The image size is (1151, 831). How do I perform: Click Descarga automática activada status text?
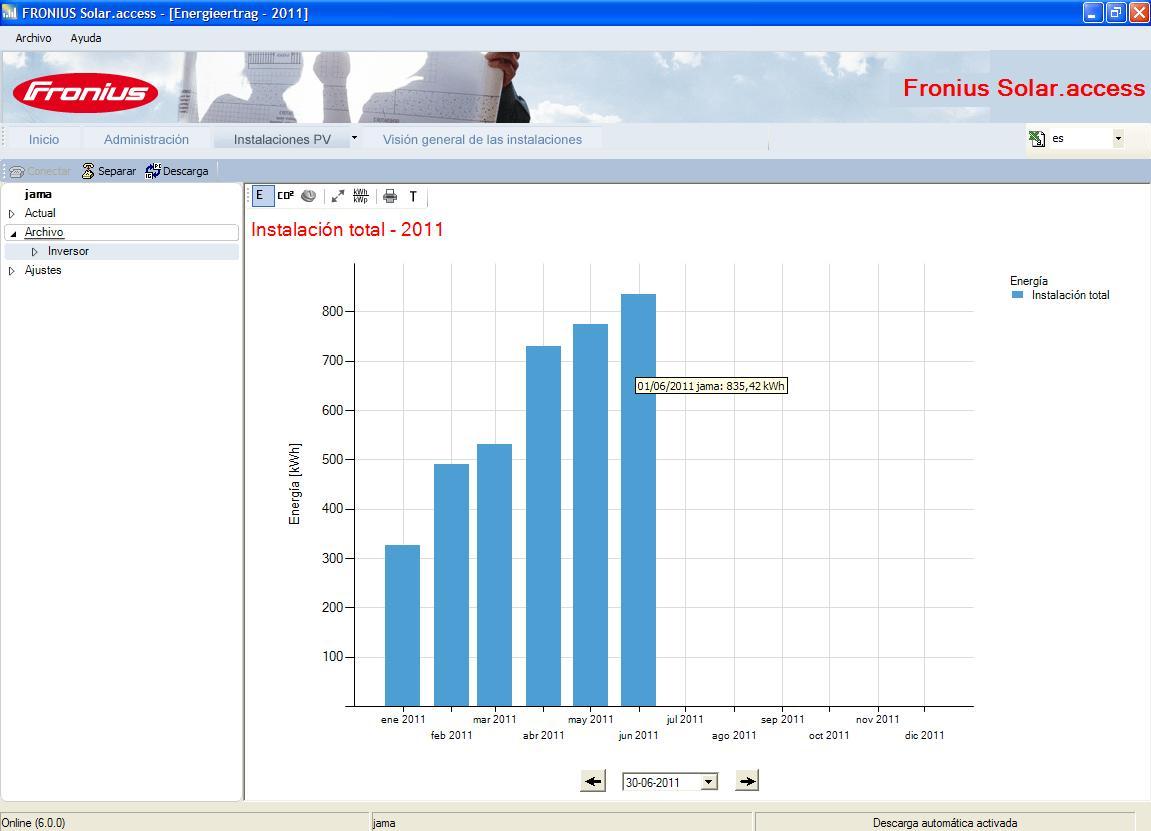945,823
